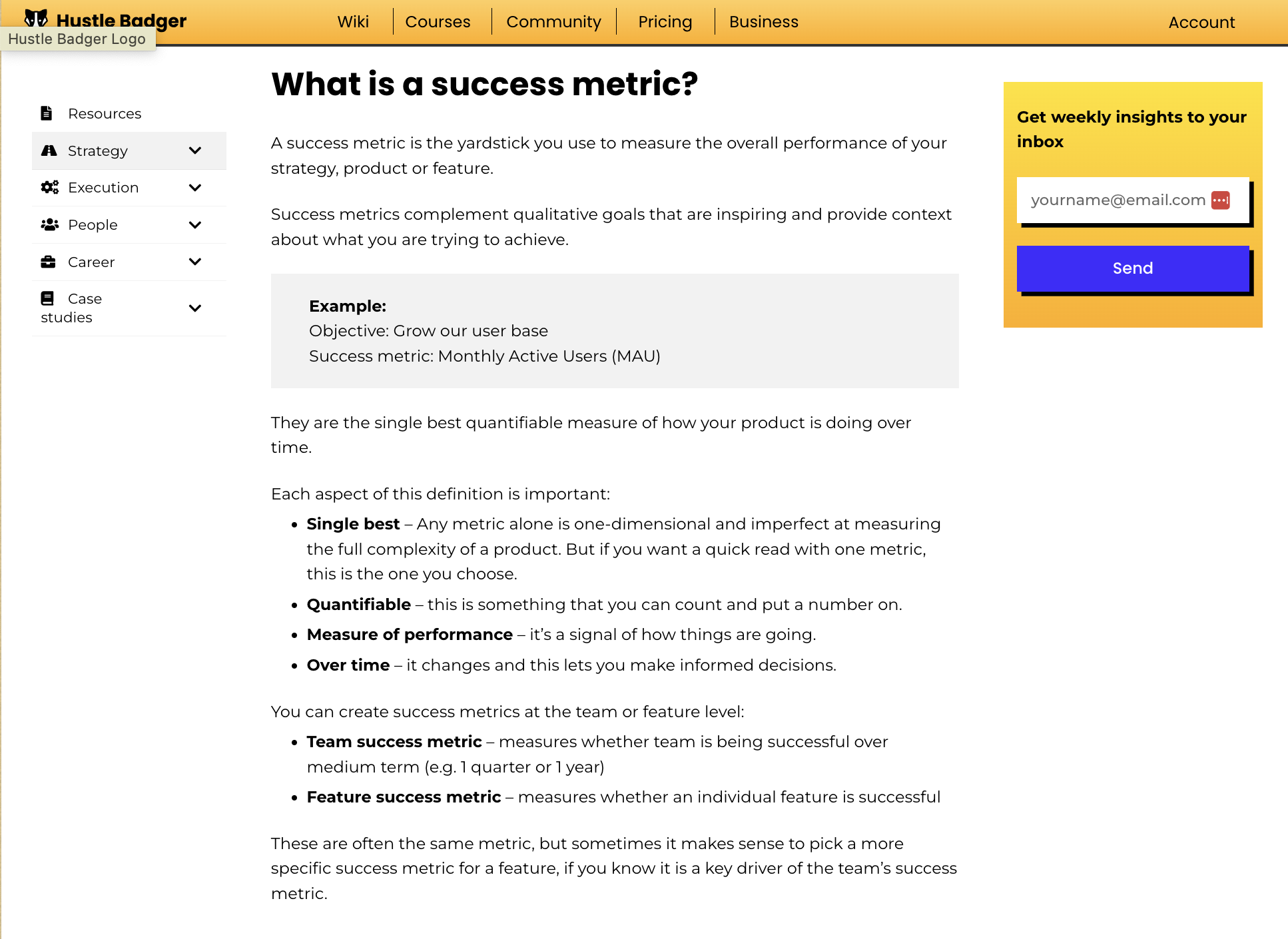Expand the People section chevron

pos(195,225)
